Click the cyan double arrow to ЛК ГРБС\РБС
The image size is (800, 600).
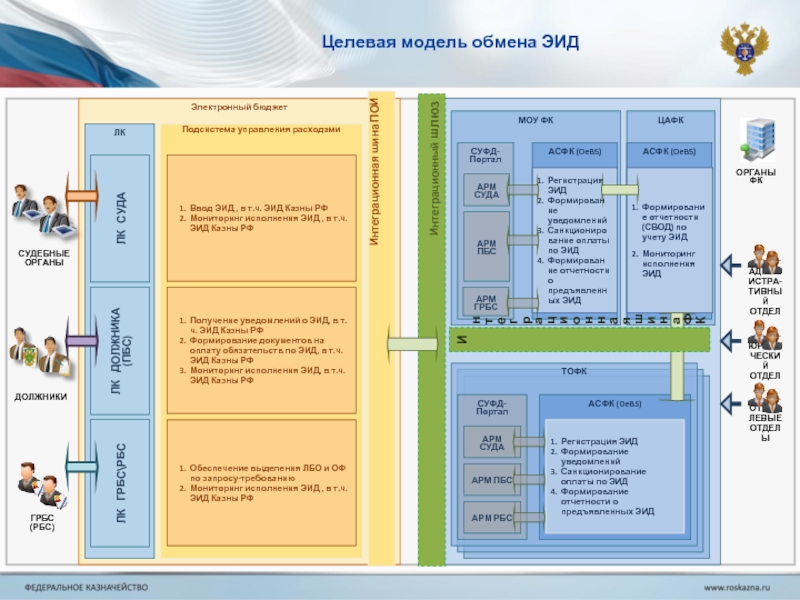click(82, 466)
